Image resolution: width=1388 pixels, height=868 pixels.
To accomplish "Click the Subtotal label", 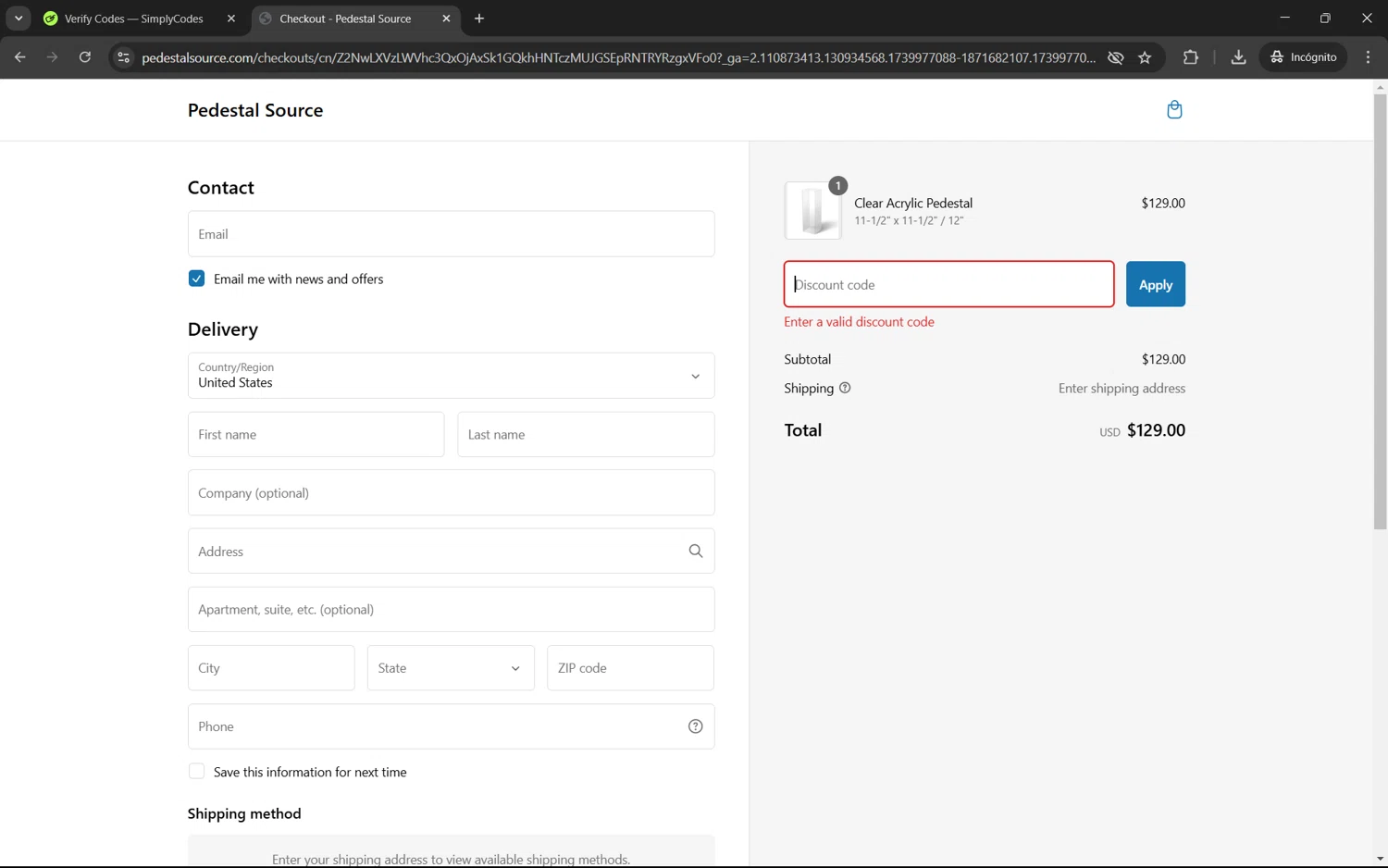I will [807, 359].
